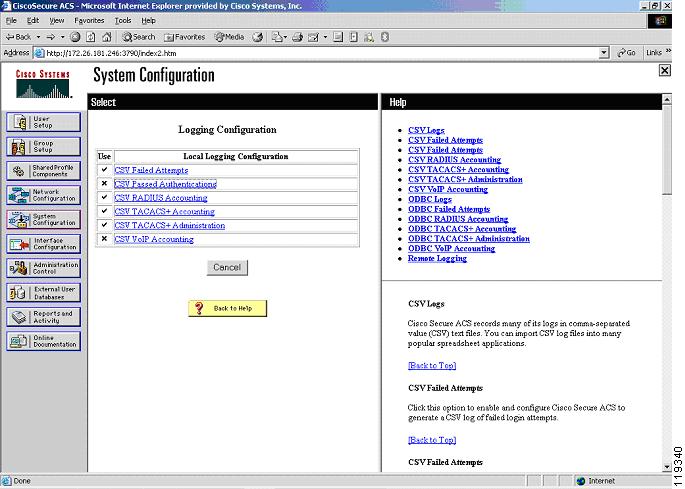Open the Edit toolbar button dropdown arrow
Viewport: 685px width, 489px height.
coord(325,37)
